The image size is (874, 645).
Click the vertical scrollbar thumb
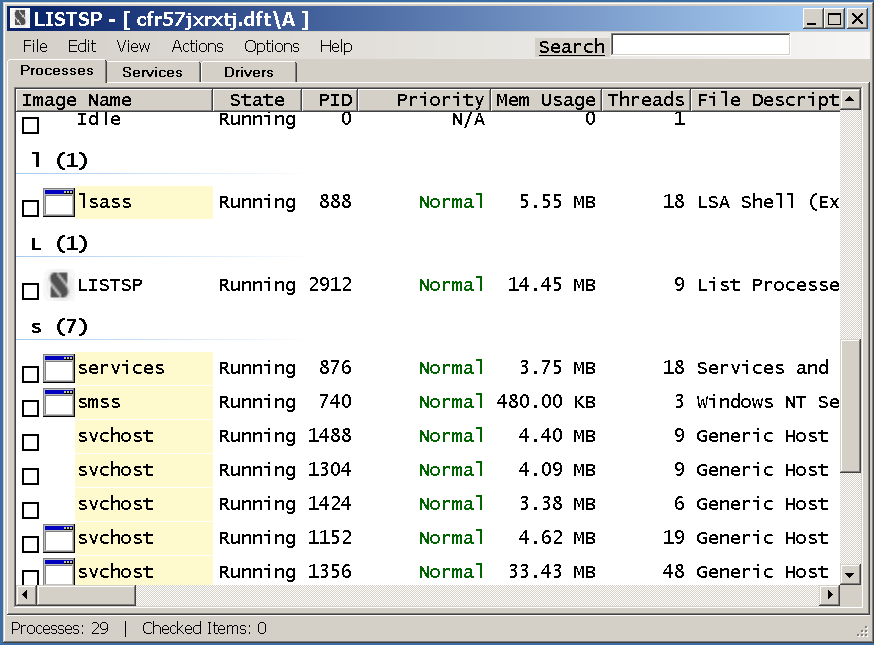pyautogui.click(x=849, y=405)
